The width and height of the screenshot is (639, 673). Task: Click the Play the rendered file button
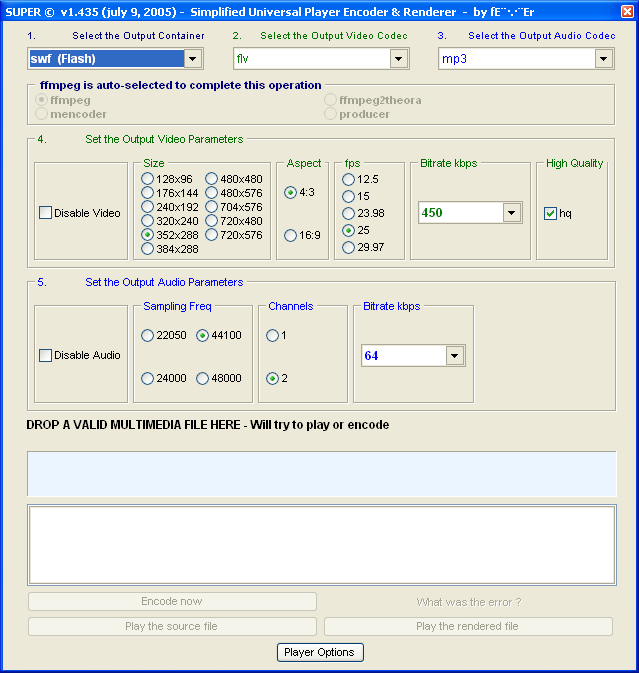[x=468, y=626]
